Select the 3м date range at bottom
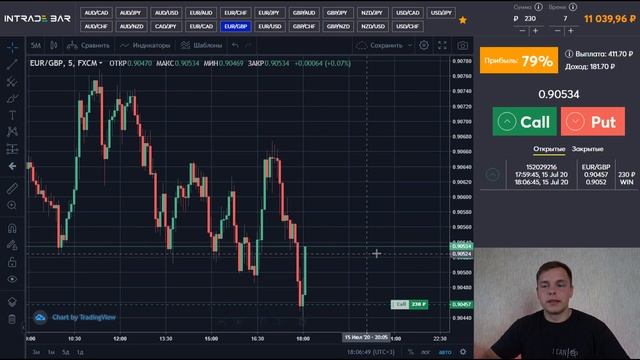The image size is (640, 360). (36, 352)
